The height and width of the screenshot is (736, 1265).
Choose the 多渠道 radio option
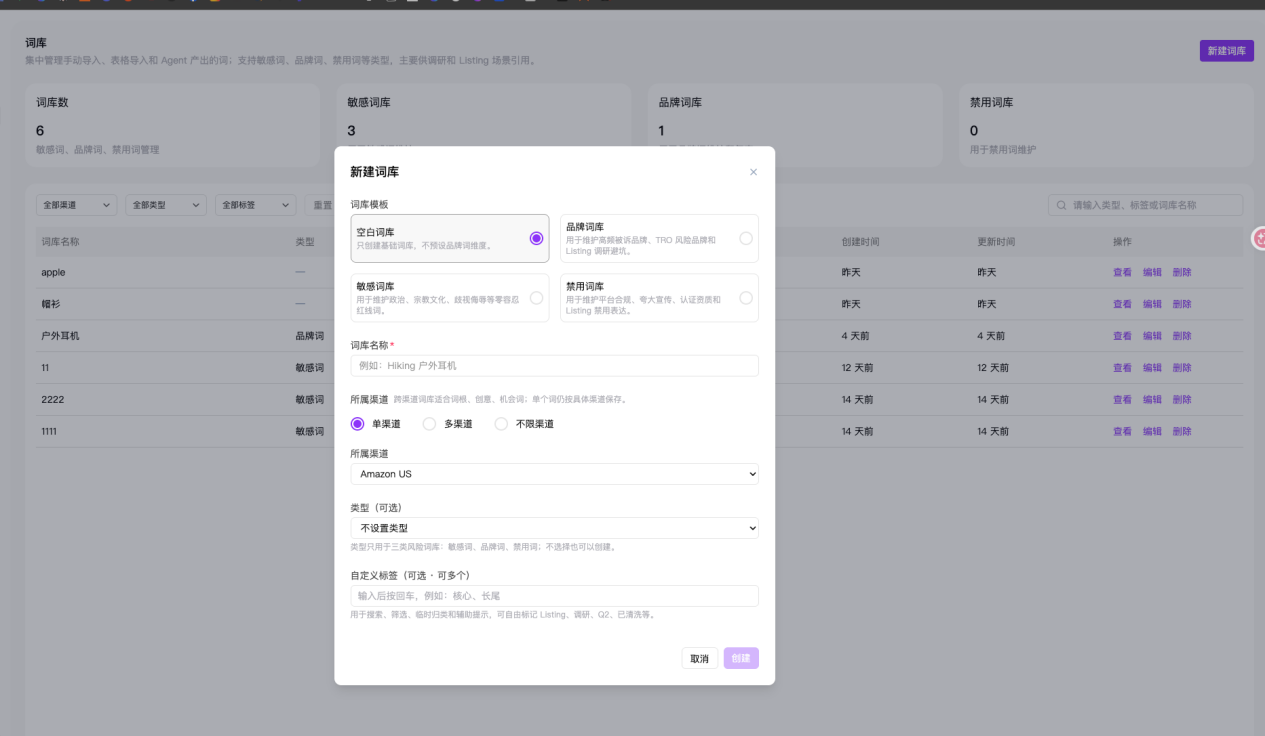click(x=429, y=424)
